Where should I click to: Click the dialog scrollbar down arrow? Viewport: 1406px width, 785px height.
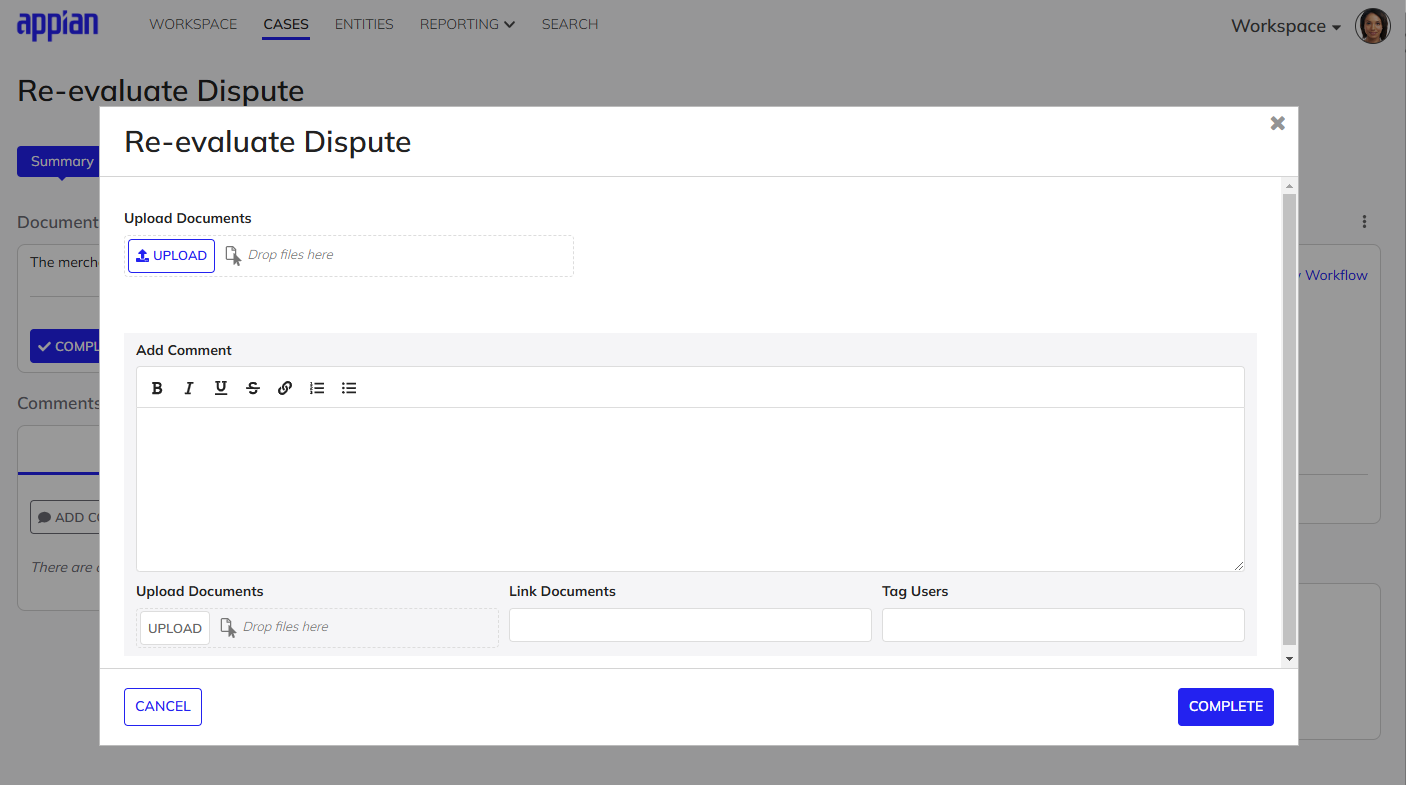[1289, 659]
